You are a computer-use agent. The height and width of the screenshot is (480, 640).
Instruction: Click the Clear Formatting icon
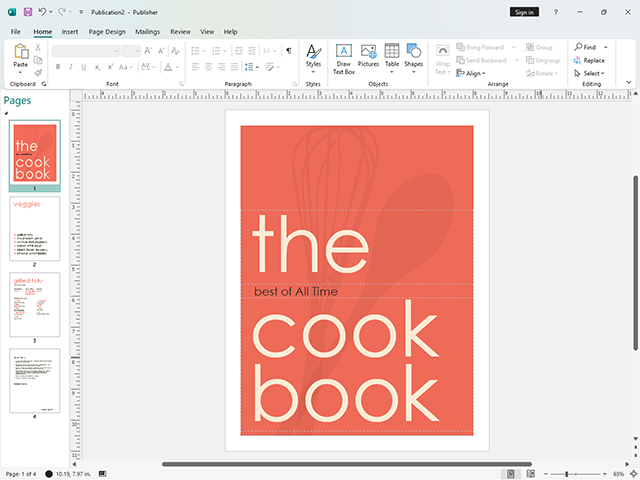click(176, 51)
